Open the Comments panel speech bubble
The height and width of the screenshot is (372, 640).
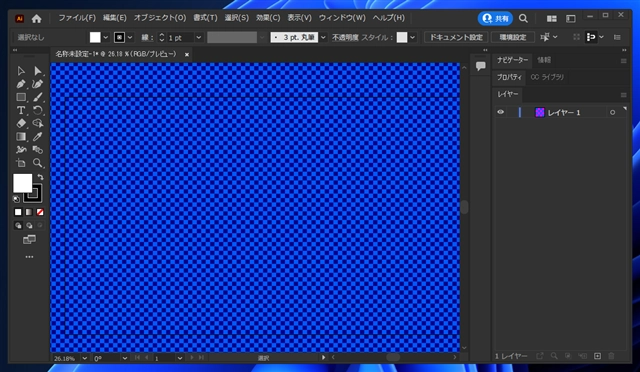click(x=480, y=66)
